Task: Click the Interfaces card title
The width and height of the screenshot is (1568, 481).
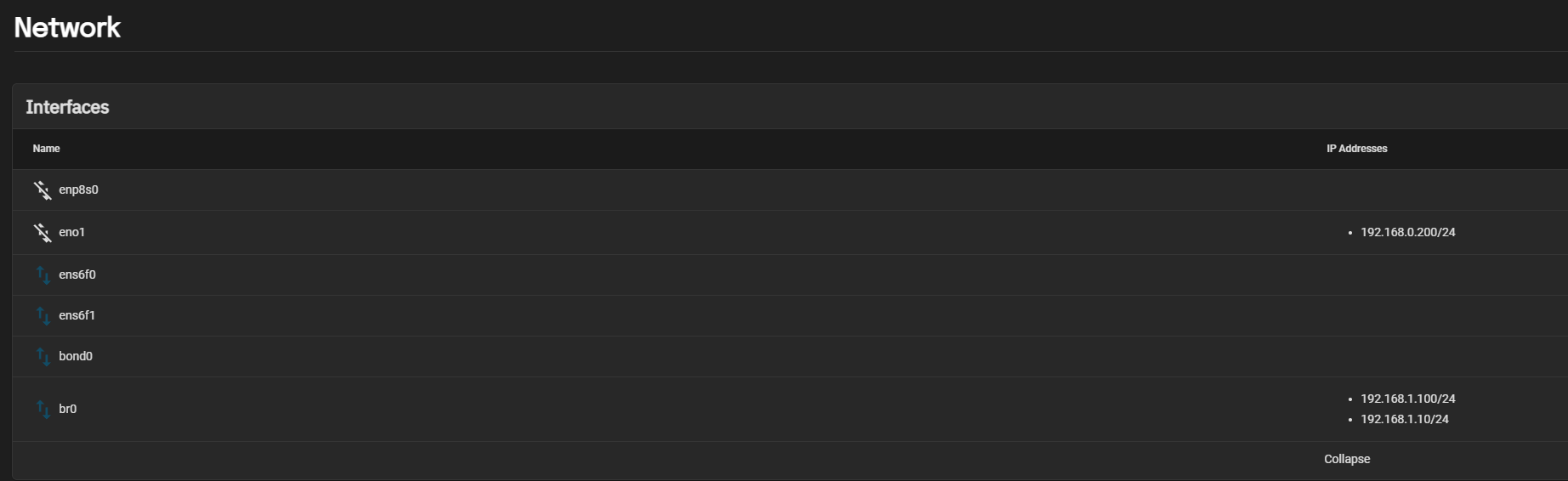Action: (67, 107)
